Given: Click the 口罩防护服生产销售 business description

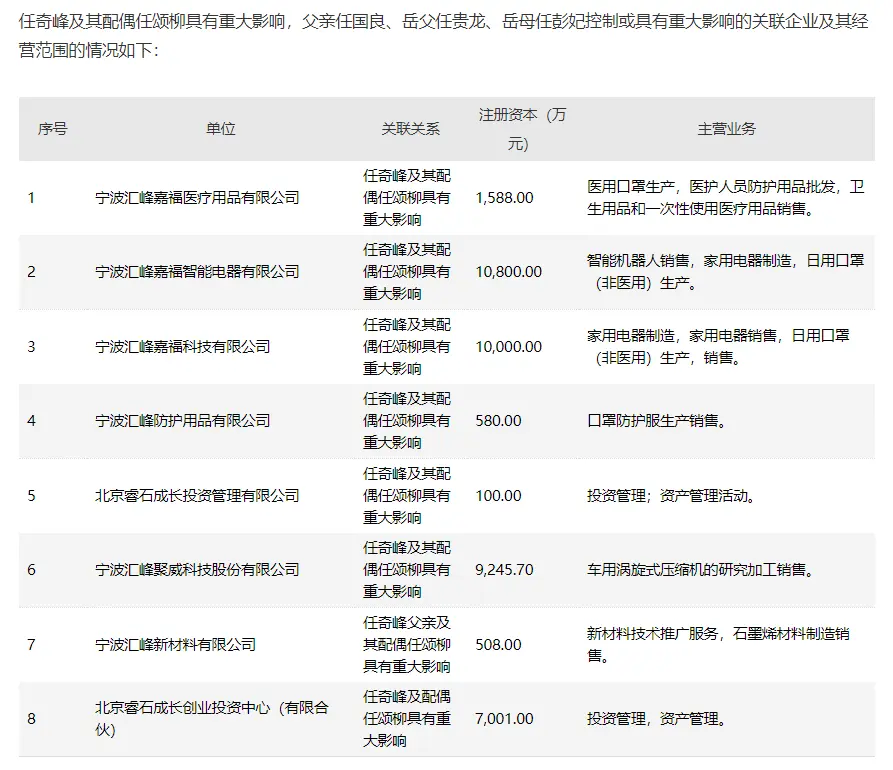Looking at the screenshot, I should point(656,421).
